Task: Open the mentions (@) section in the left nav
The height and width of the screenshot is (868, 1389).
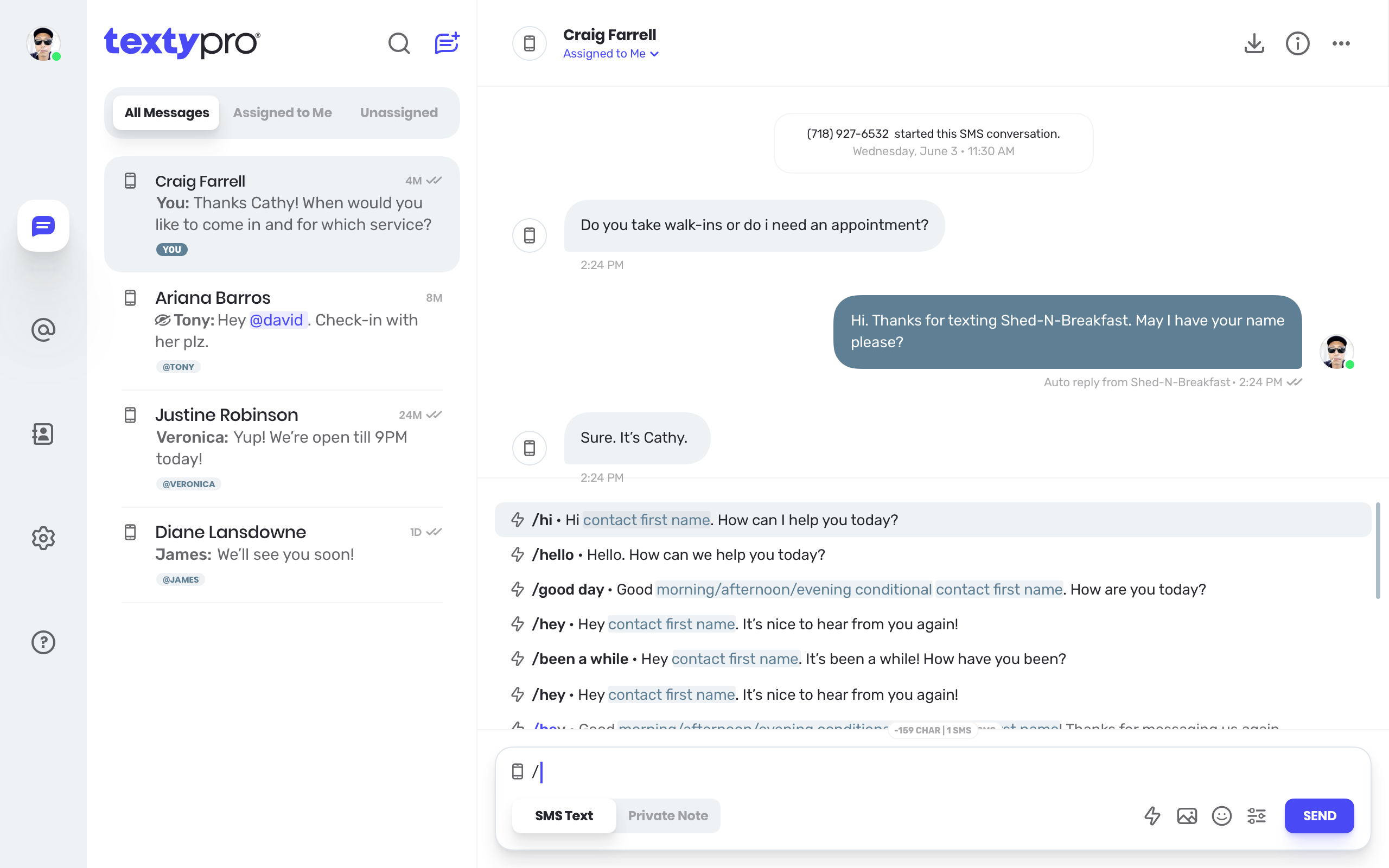Action: (43, 329)
